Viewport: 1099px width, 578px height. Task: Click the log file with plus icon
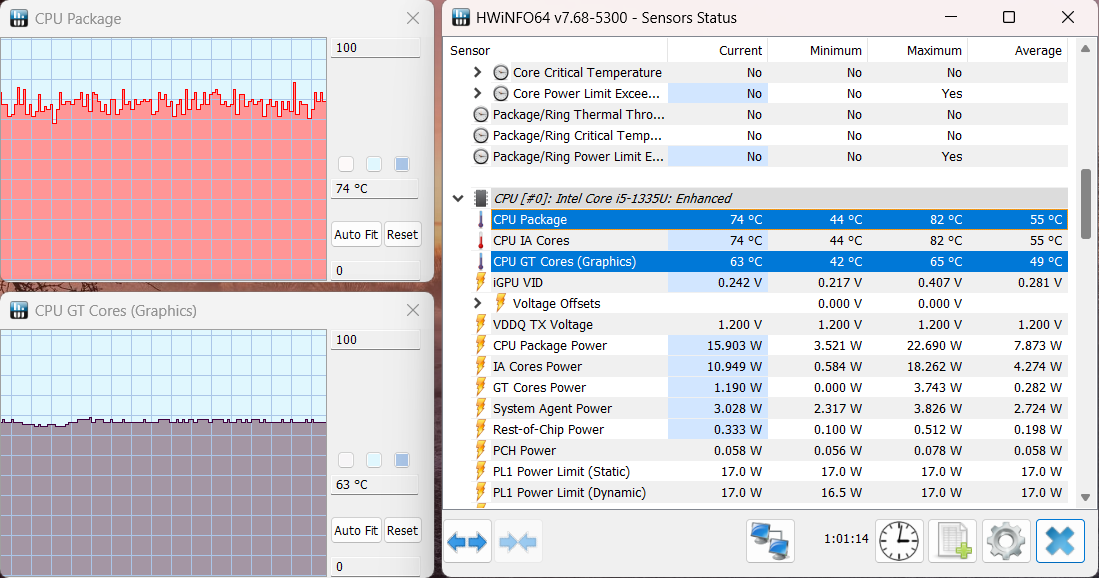pos(953,541)
